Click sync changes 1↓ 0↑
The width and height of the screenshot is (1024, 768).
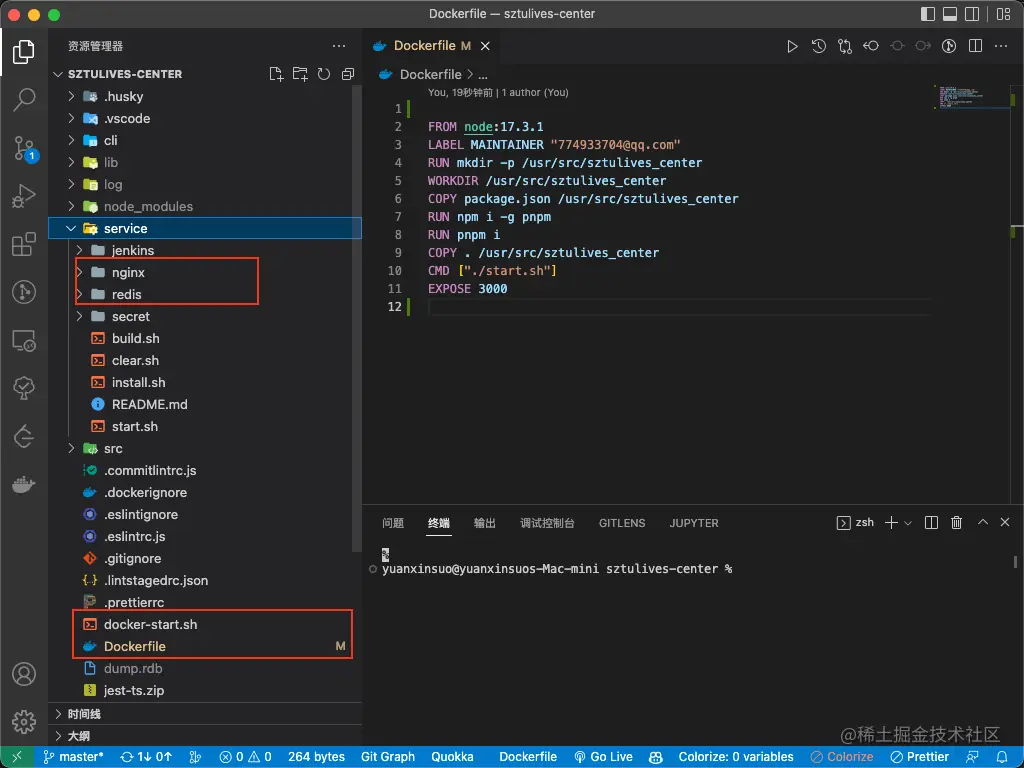click(146, 757)
